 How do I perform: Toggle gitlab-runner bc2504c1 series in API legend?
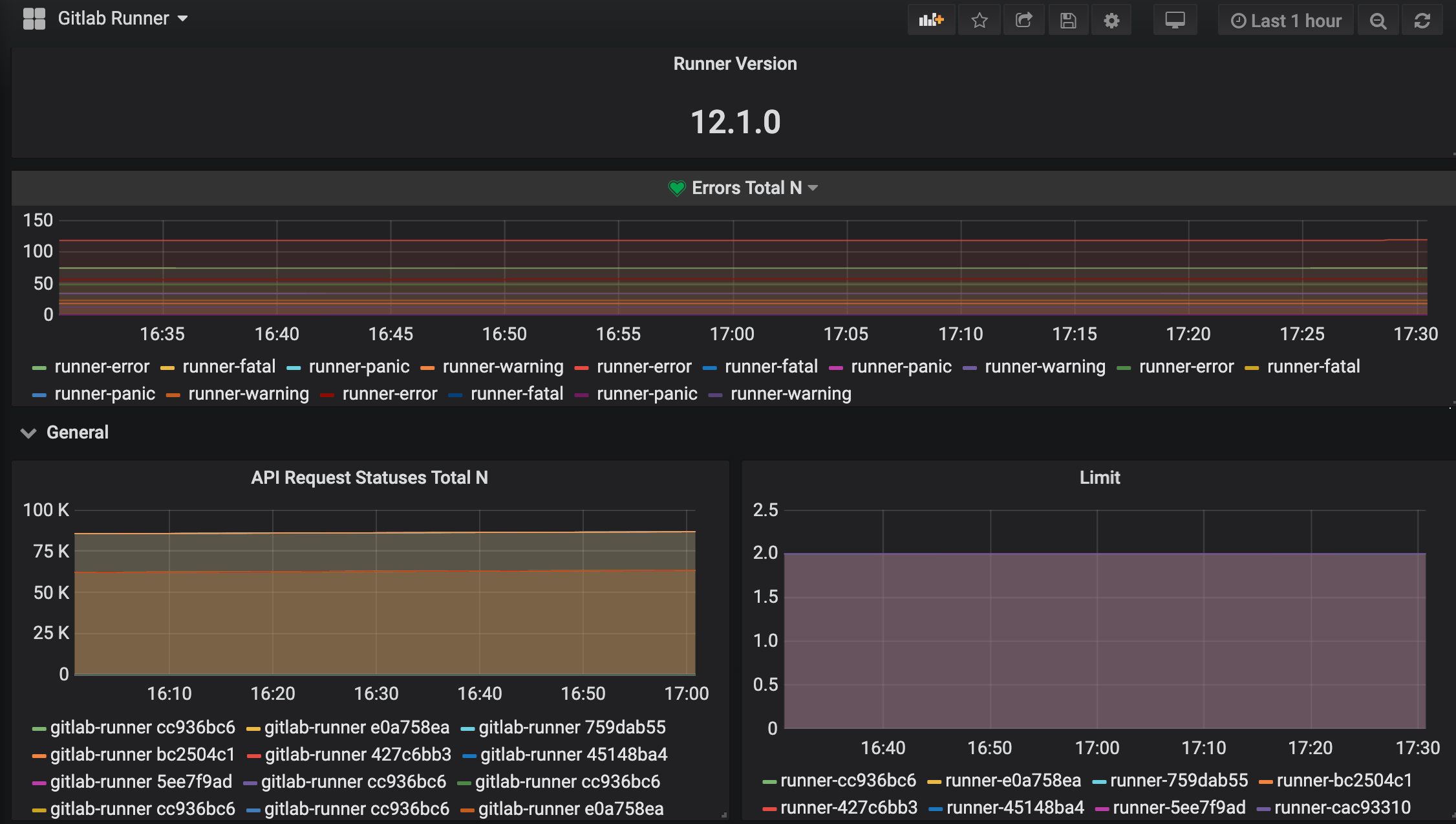[142, 755]
